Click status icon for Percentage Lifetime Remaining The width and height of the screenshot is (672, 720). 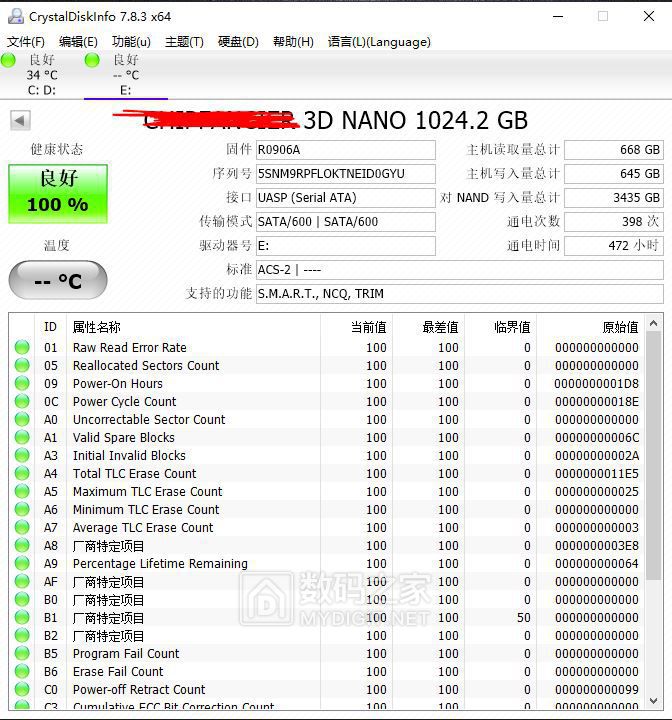pos(22,563)
